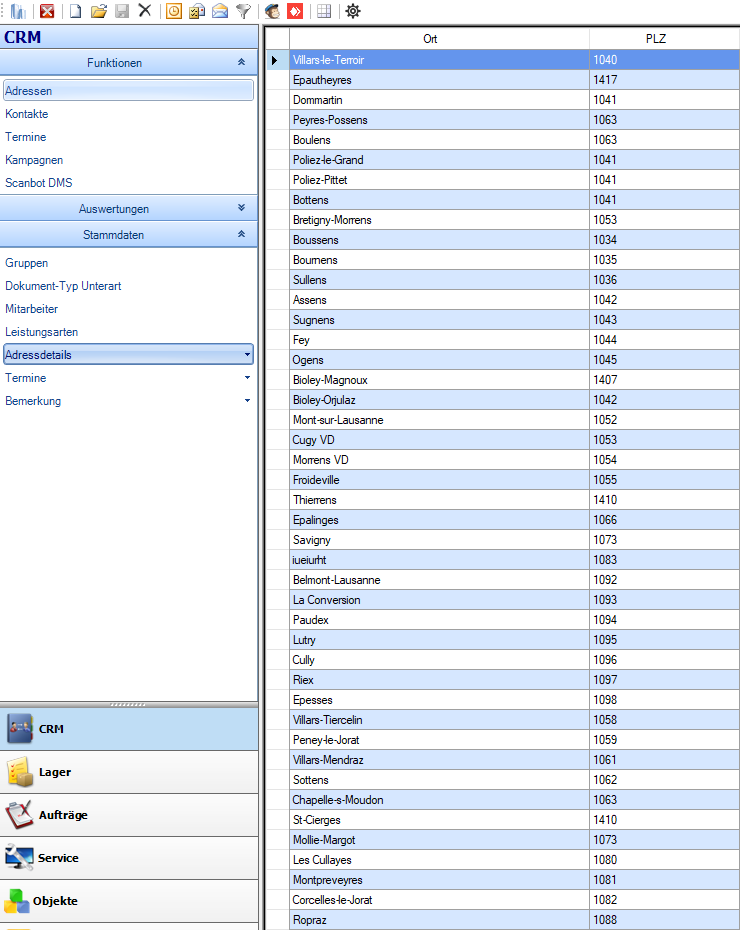Open Mitarbeiter under Stammdaten
This screenshot has width=740, height=930.
click(31, 309)
